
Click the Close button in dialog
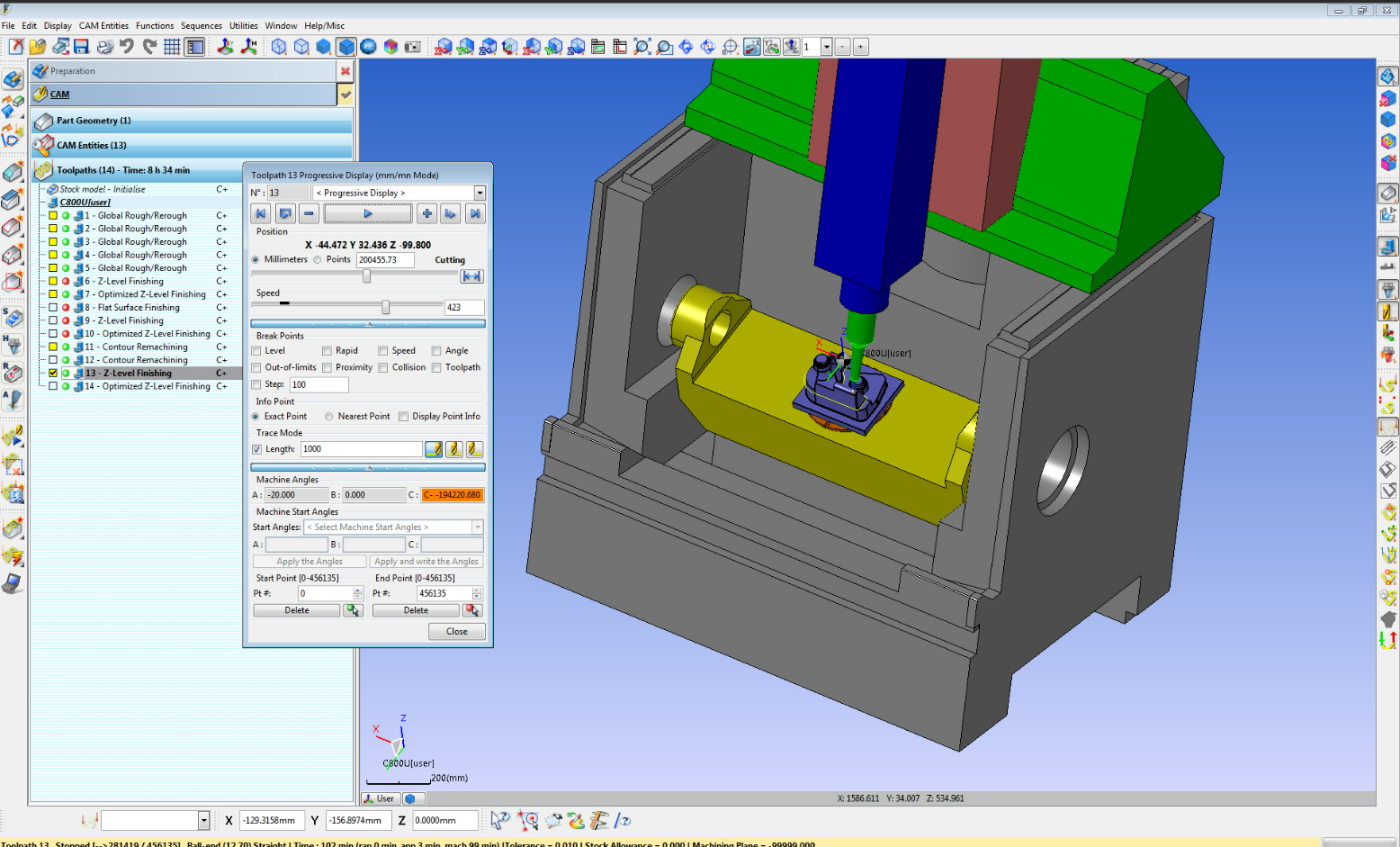pyautogui.click(x=457, y=632)
